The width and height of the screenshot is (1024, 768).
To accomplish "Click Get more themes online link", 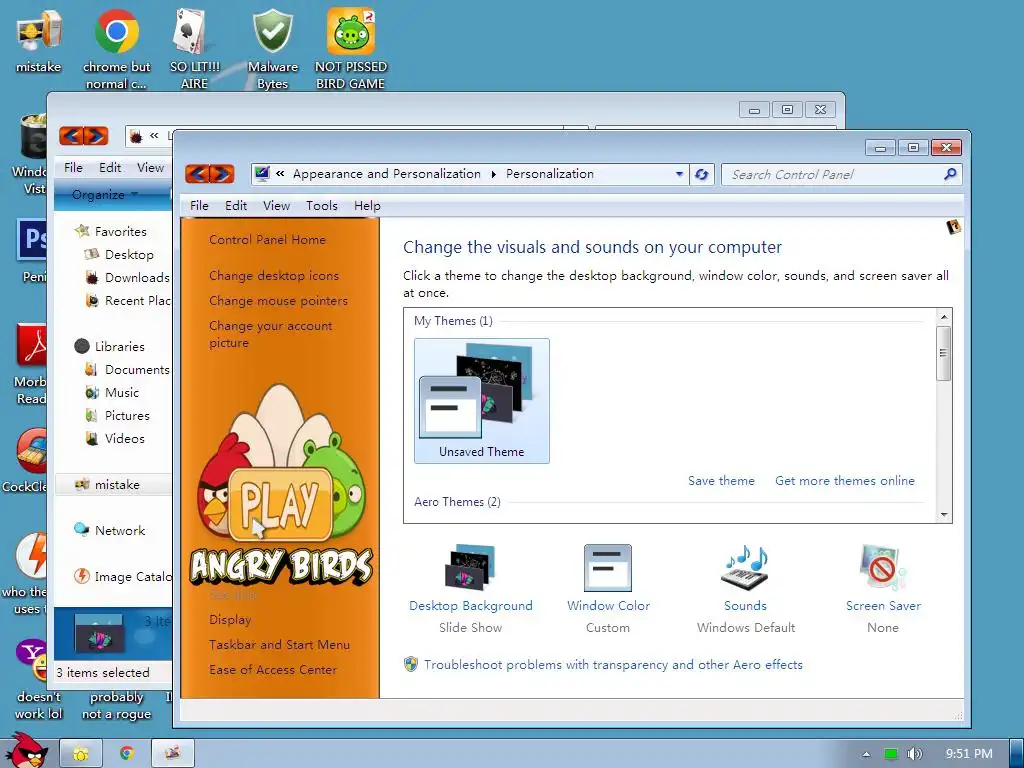I will [844, 481].
